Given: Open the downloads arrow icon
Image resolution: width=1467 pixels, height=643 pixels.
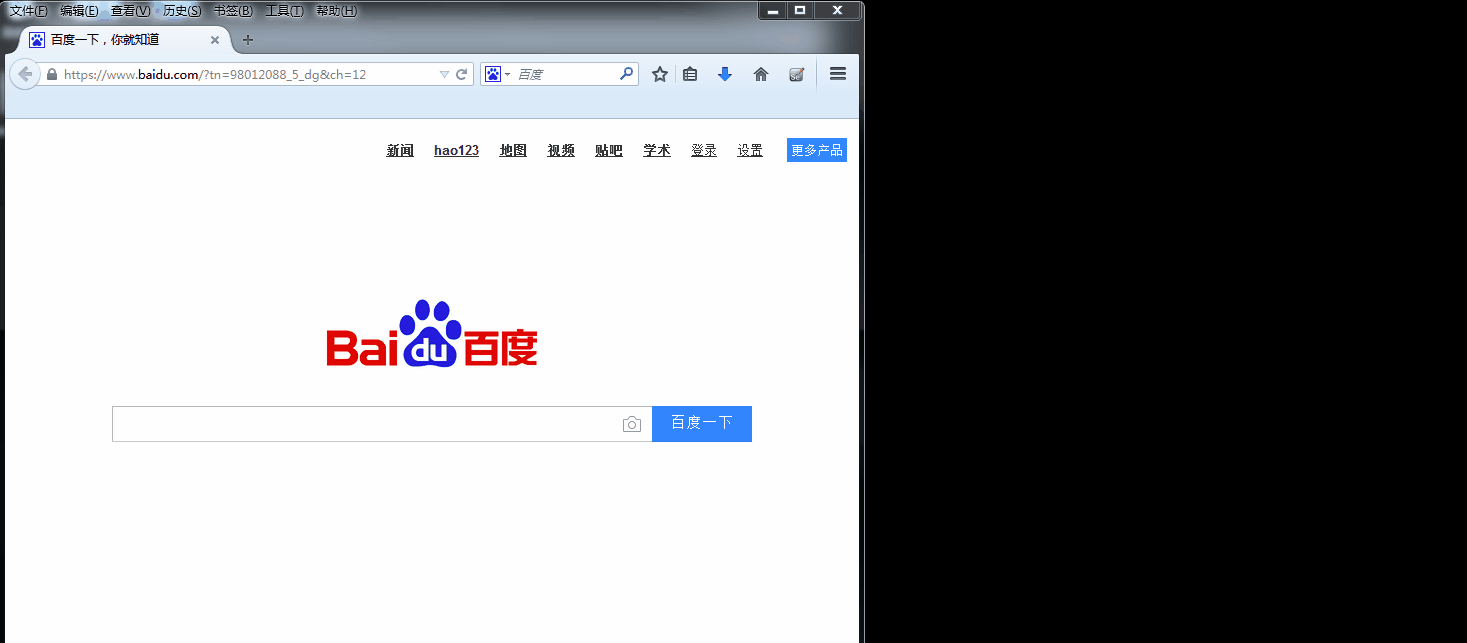Looking at the screenshot, I should coord(725,74).
